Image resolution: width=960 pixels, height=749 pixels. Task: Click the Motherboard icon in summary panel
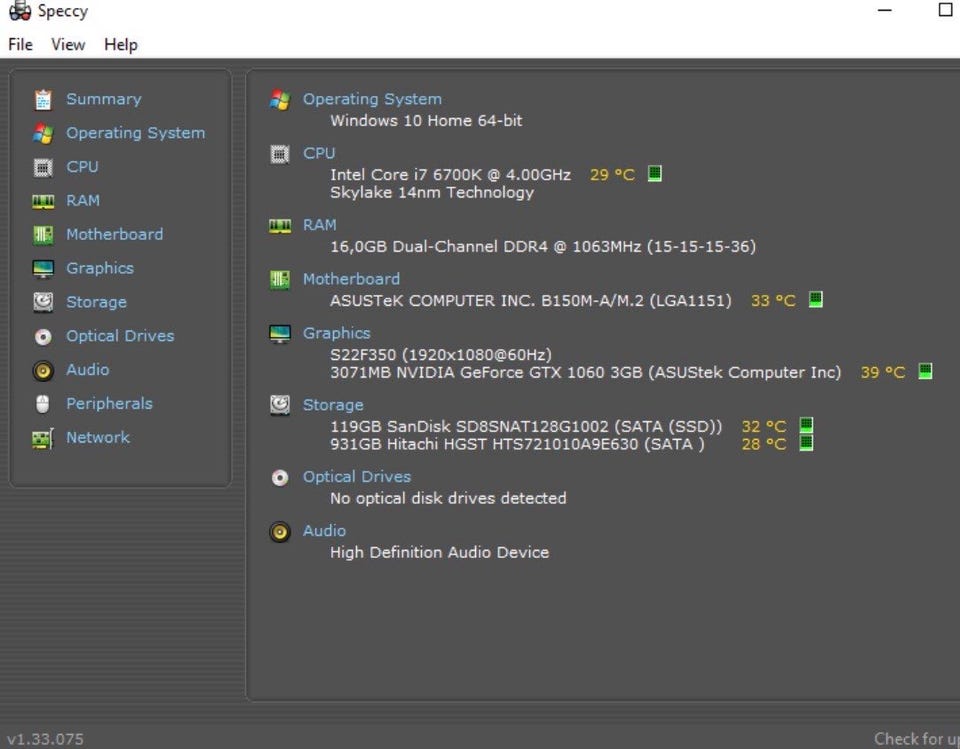280,280
